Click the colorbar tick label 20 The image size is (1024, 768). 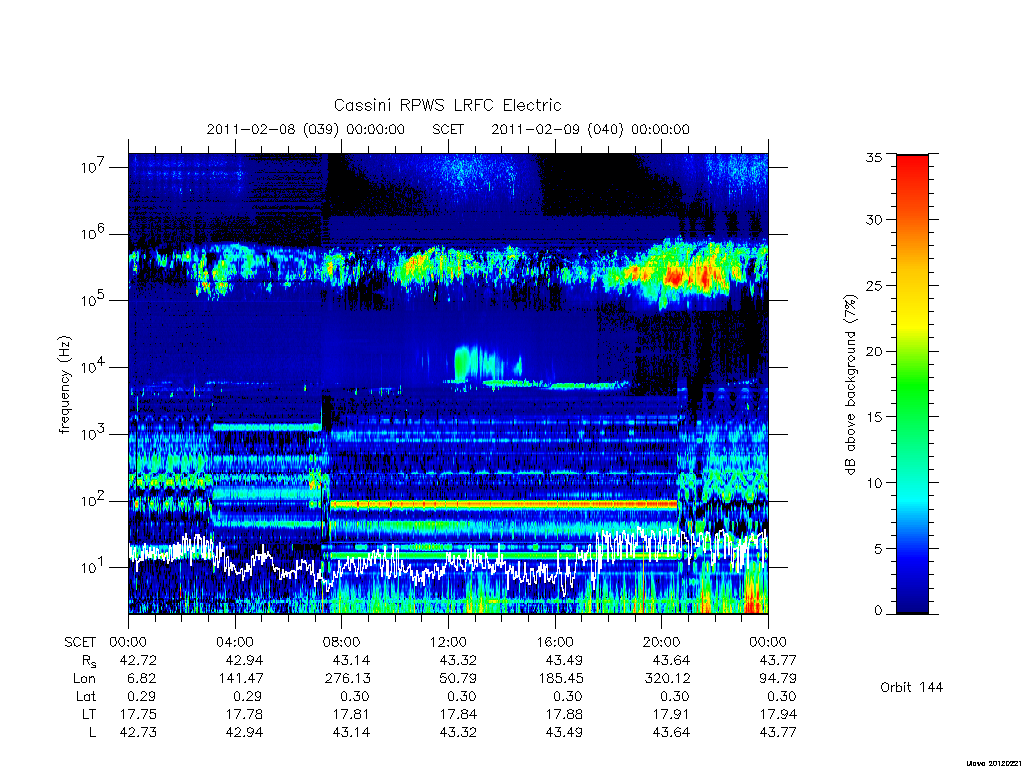pyautogui.click(x=874, y=351)
